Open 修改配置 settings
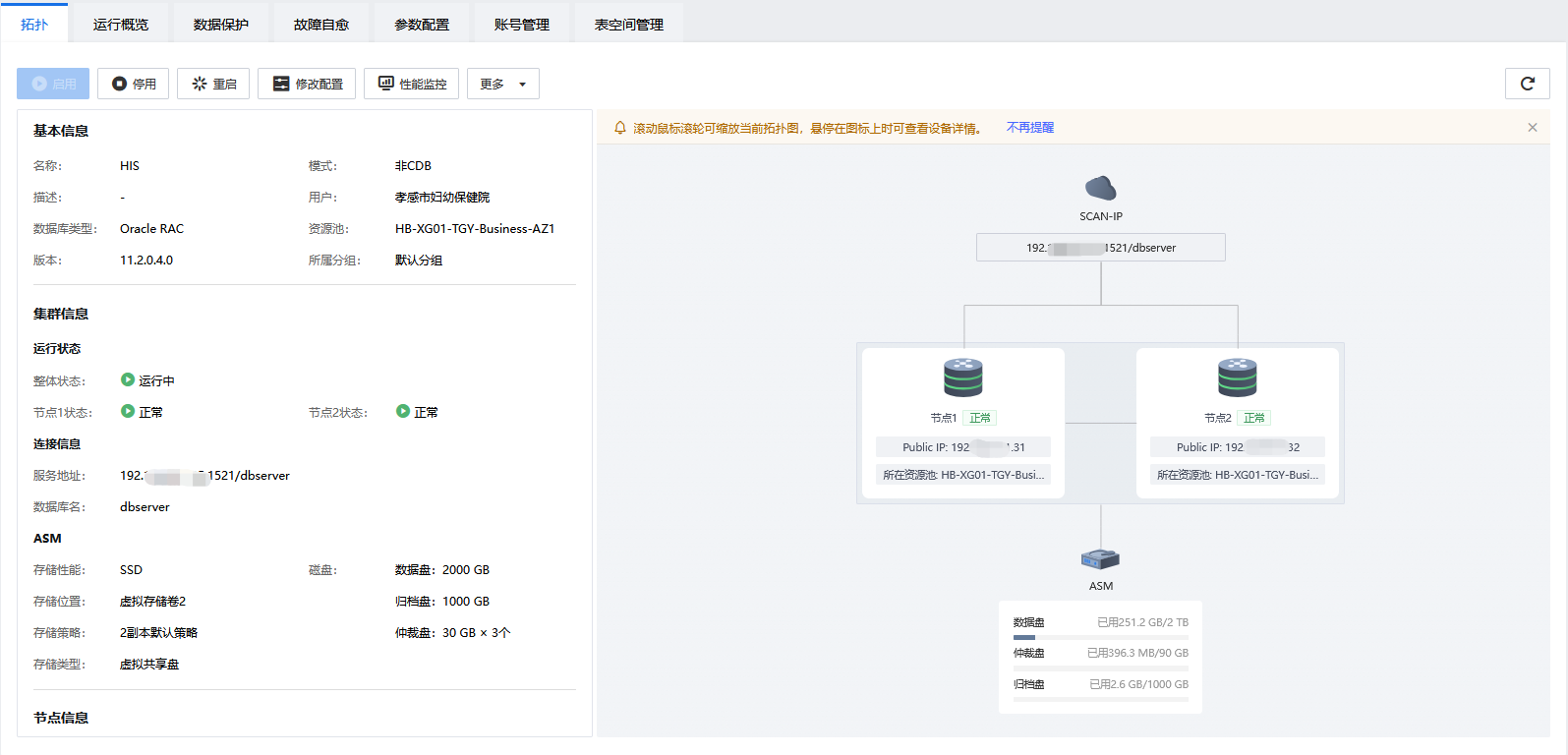The width and height of the screenshot is (1568, 755). 307,84
